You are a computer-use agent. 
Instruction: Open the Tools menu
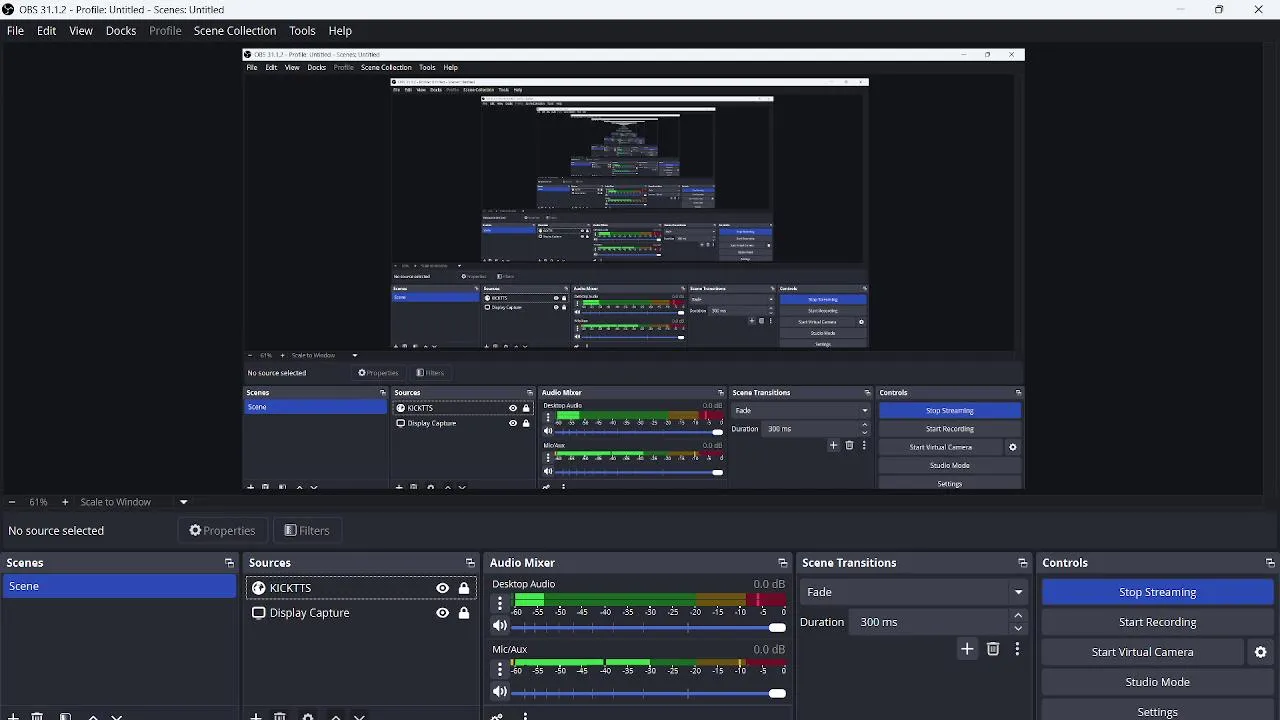pos(302,31)
